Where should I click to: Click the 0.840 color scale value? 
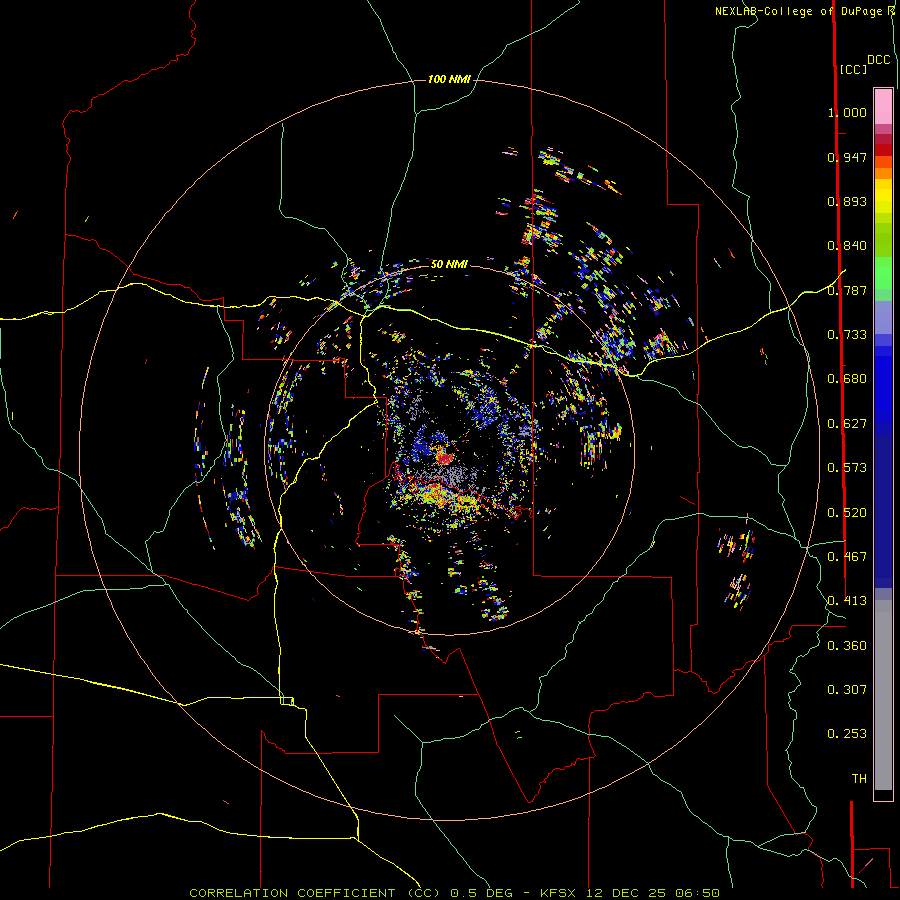847,246
